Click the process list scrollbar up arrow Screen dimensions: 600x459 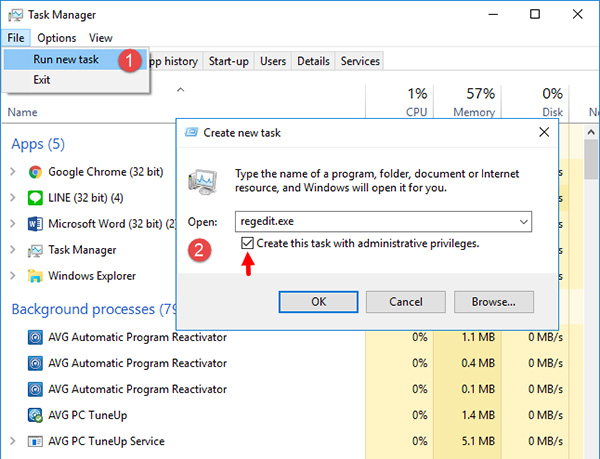point(591,132)
